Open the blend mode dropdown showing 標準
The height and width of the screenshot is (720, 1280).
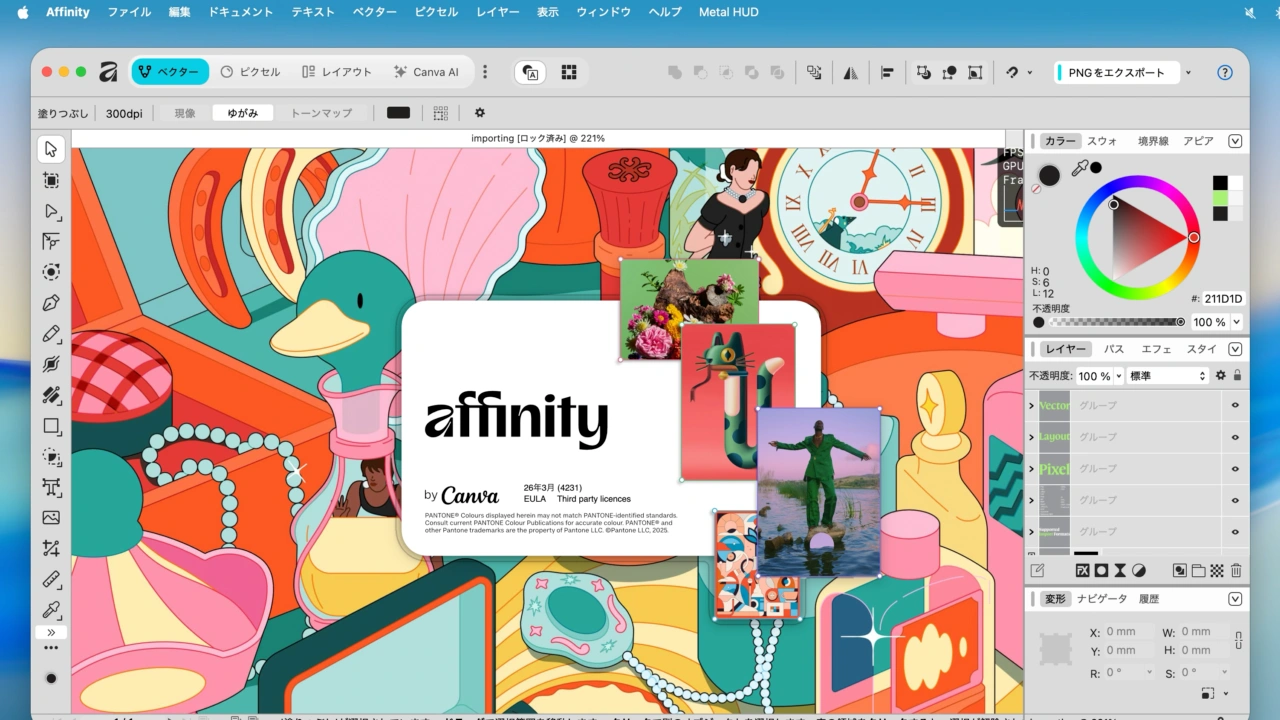tap(1163, 375)
